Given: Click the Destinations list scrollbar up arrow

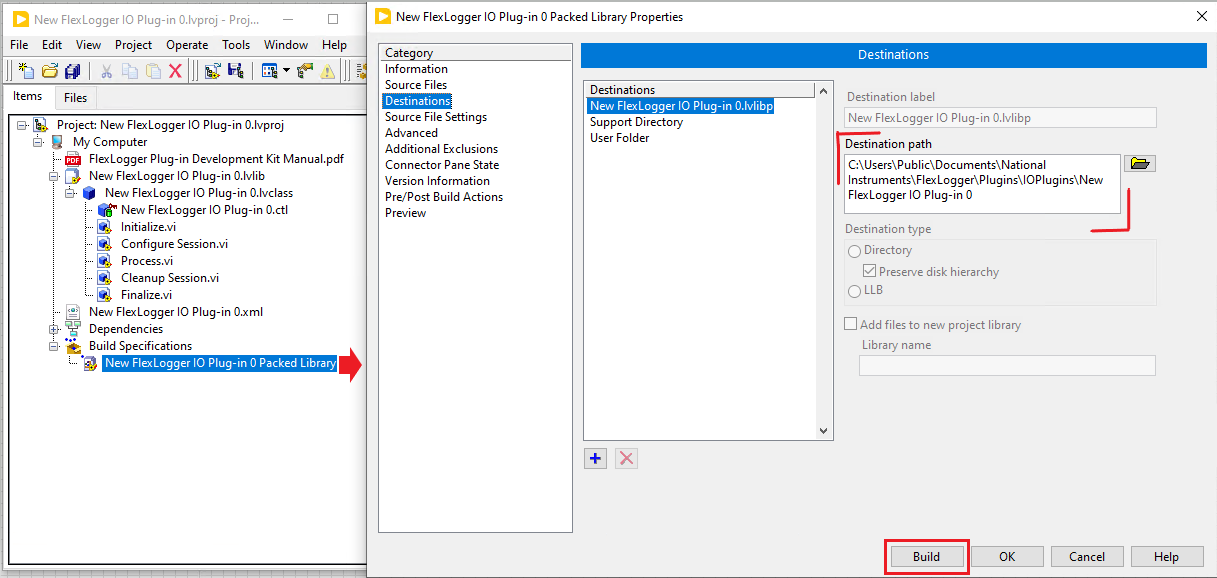Looking at the screenshot, I should [x=825, y=90].
